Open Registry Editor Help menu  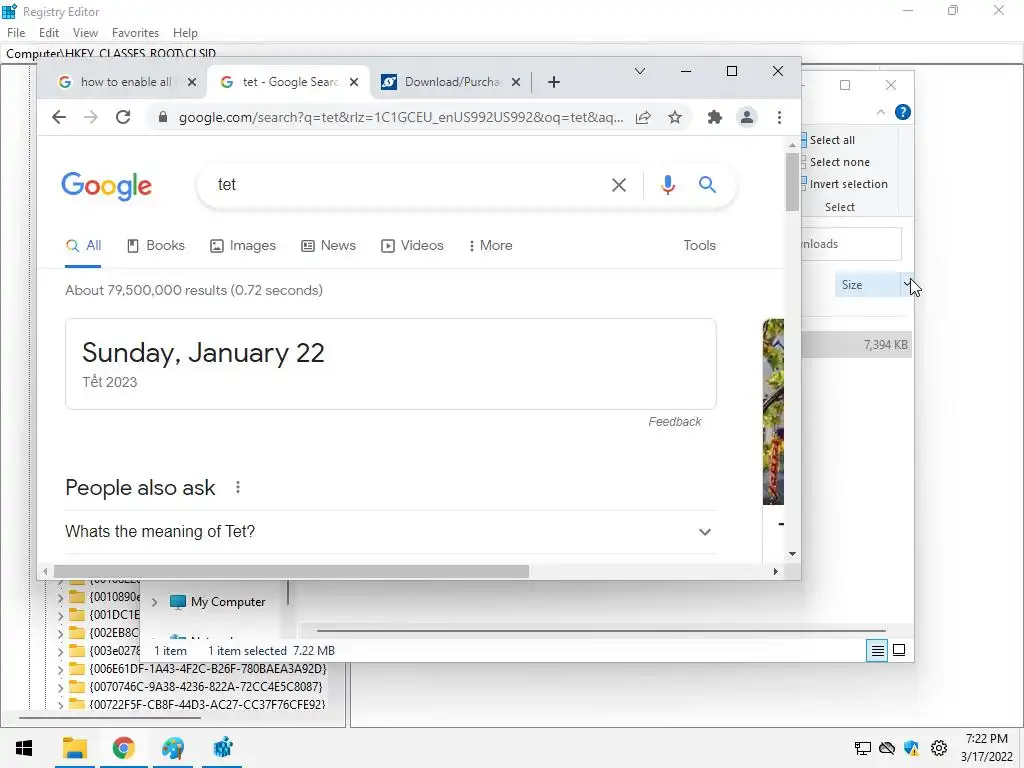185,33
